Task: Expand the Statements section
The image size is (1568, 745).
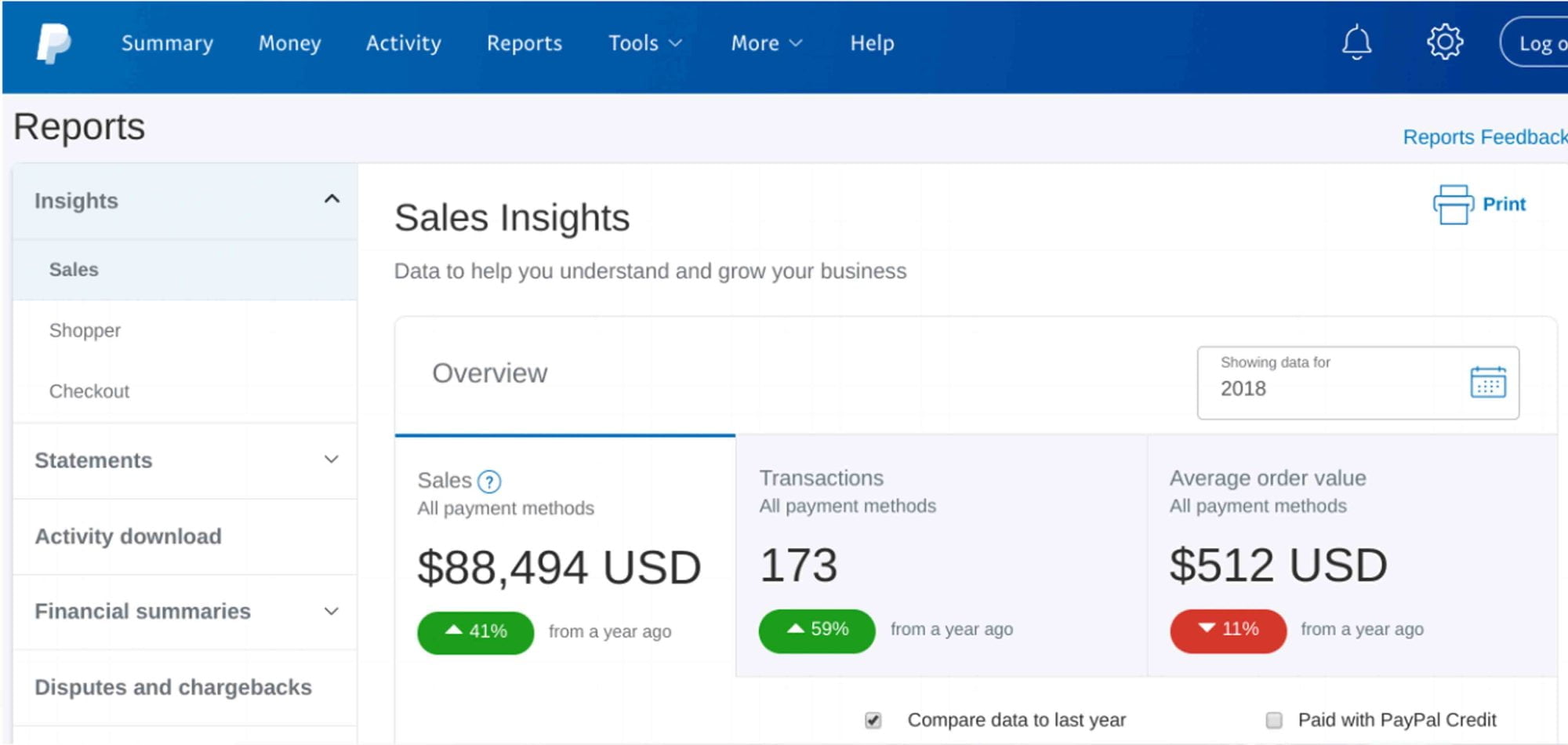Action: 332,460
